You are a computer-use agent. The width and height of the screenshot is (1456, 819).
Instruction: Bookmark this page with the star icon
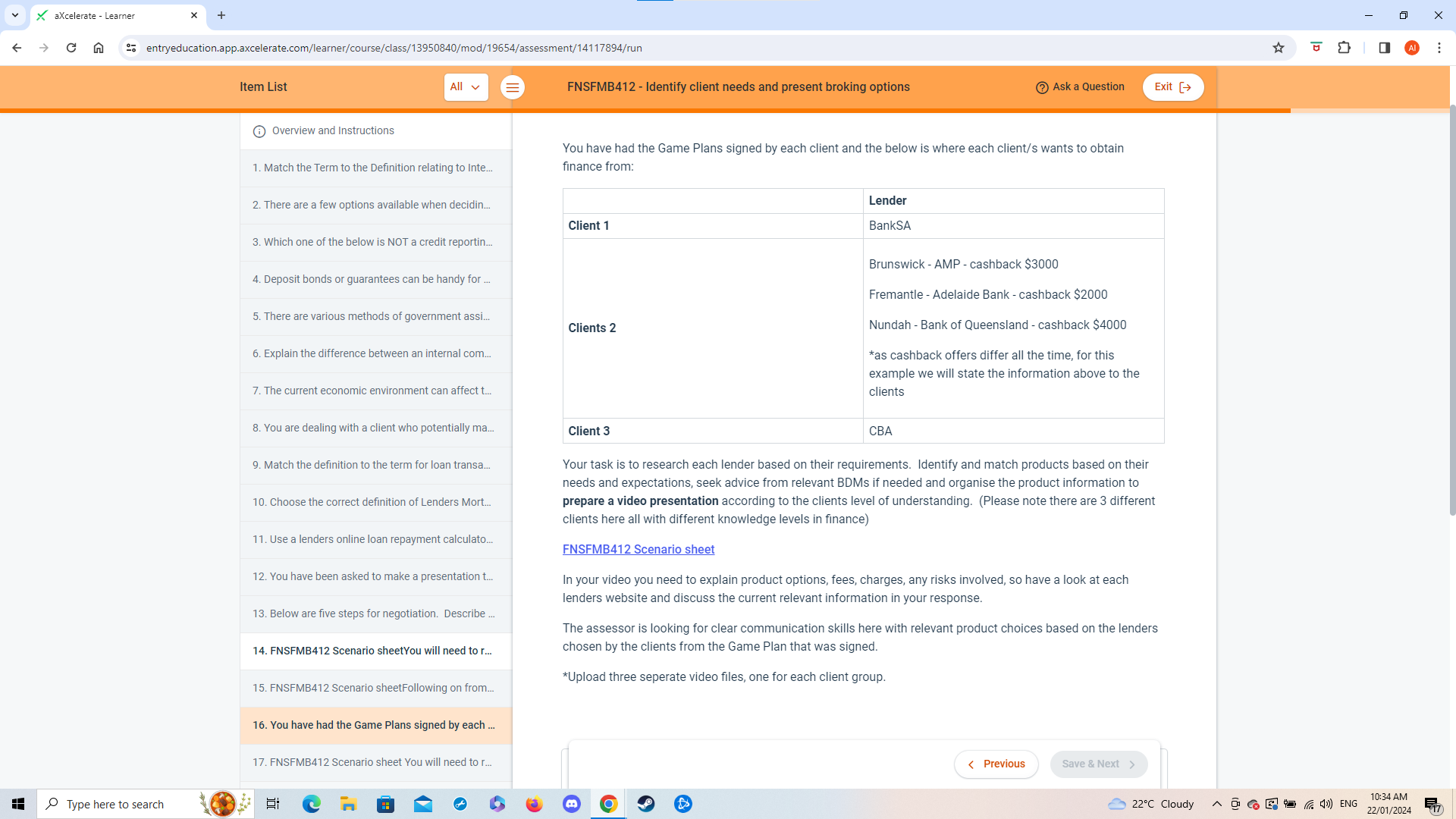click(x=1279, y=48)
